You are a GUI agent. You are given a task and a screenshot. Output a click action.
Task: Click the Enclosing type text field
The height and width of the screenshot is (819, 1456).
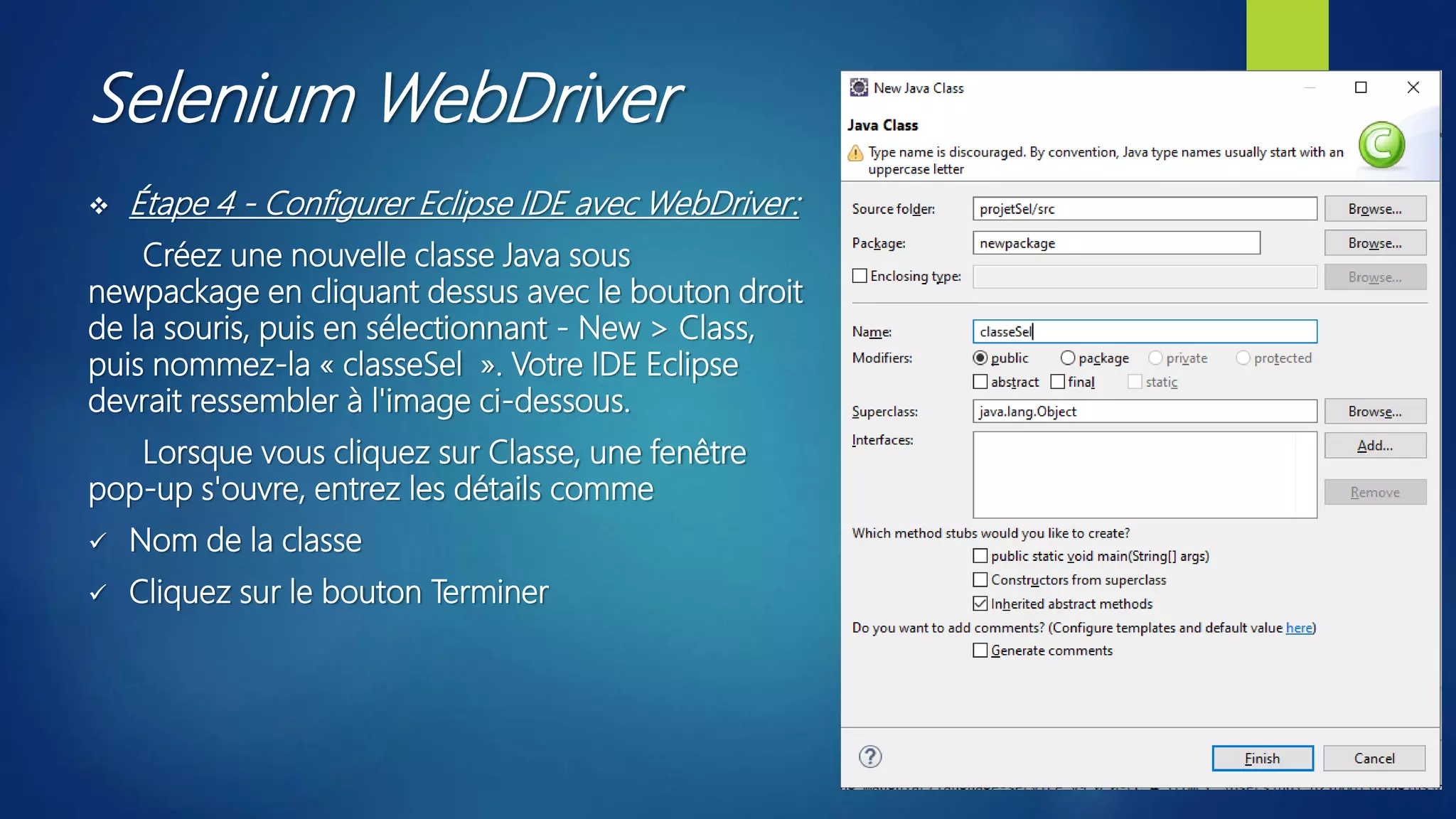tap(1145, 277)
